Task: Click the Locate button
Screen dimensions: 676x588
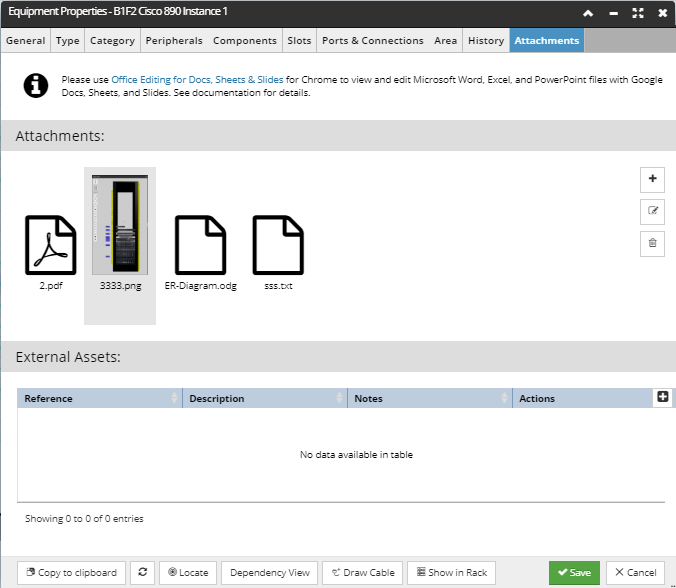Action: pos(188,572)
